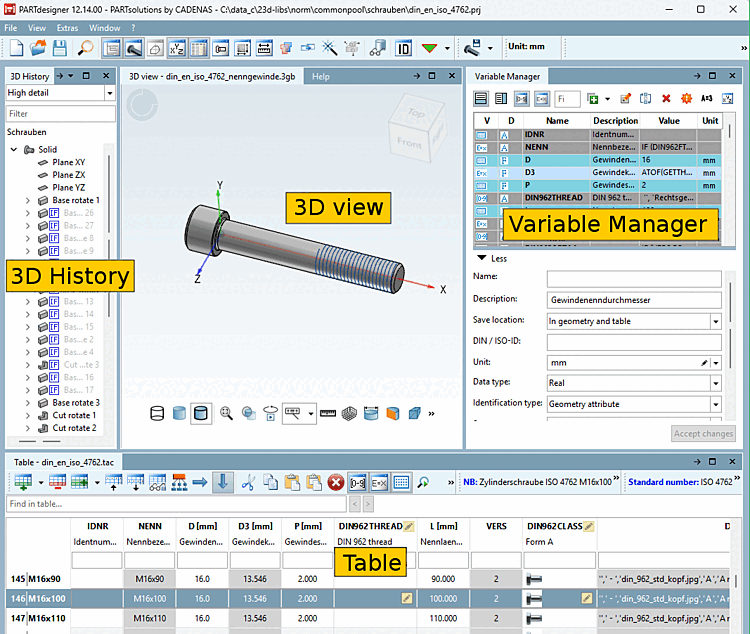The height and width of the screenshot is (634, 750).
Task: Toggle the E=x button in table toolbar
Action: [379, 483]
